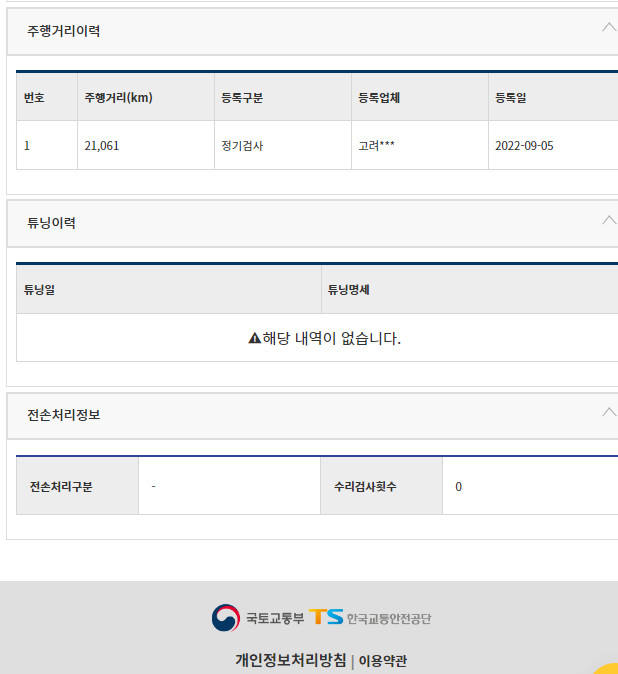Collapse the 주행거리이력 section chevron
The width and height of the screenshot is (618, 674).
(609, 28)
